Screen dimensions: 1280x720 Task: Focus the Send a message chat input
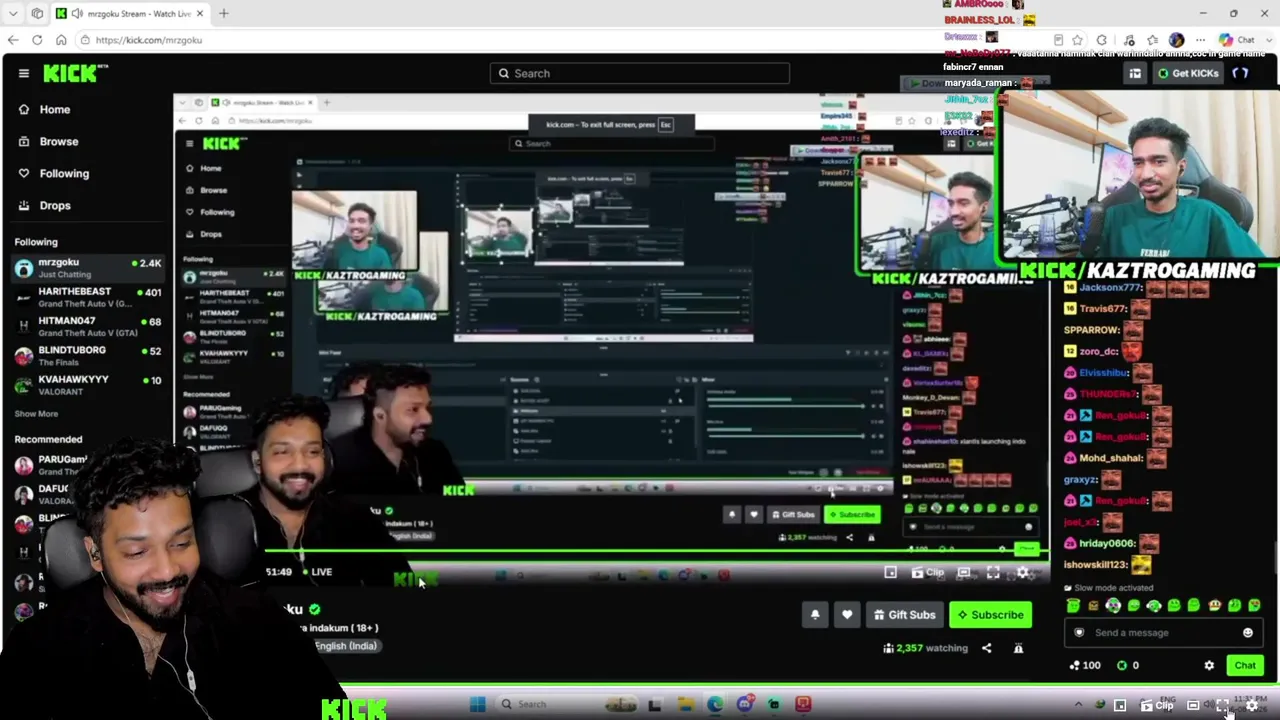[x=1164, y=632]
